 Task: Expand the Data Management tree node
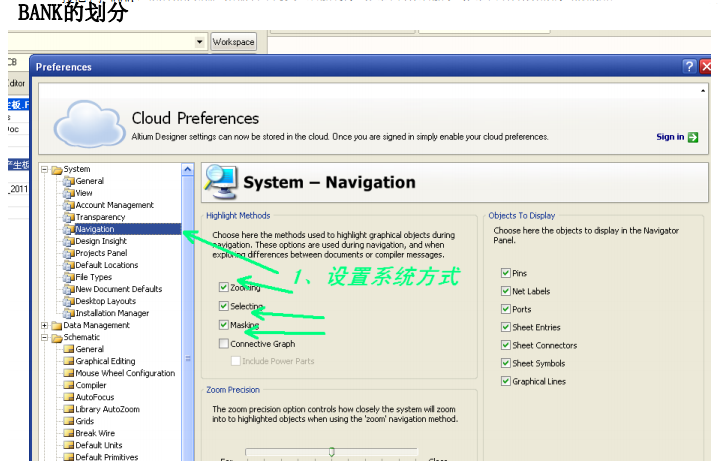[x=44, y=326]
